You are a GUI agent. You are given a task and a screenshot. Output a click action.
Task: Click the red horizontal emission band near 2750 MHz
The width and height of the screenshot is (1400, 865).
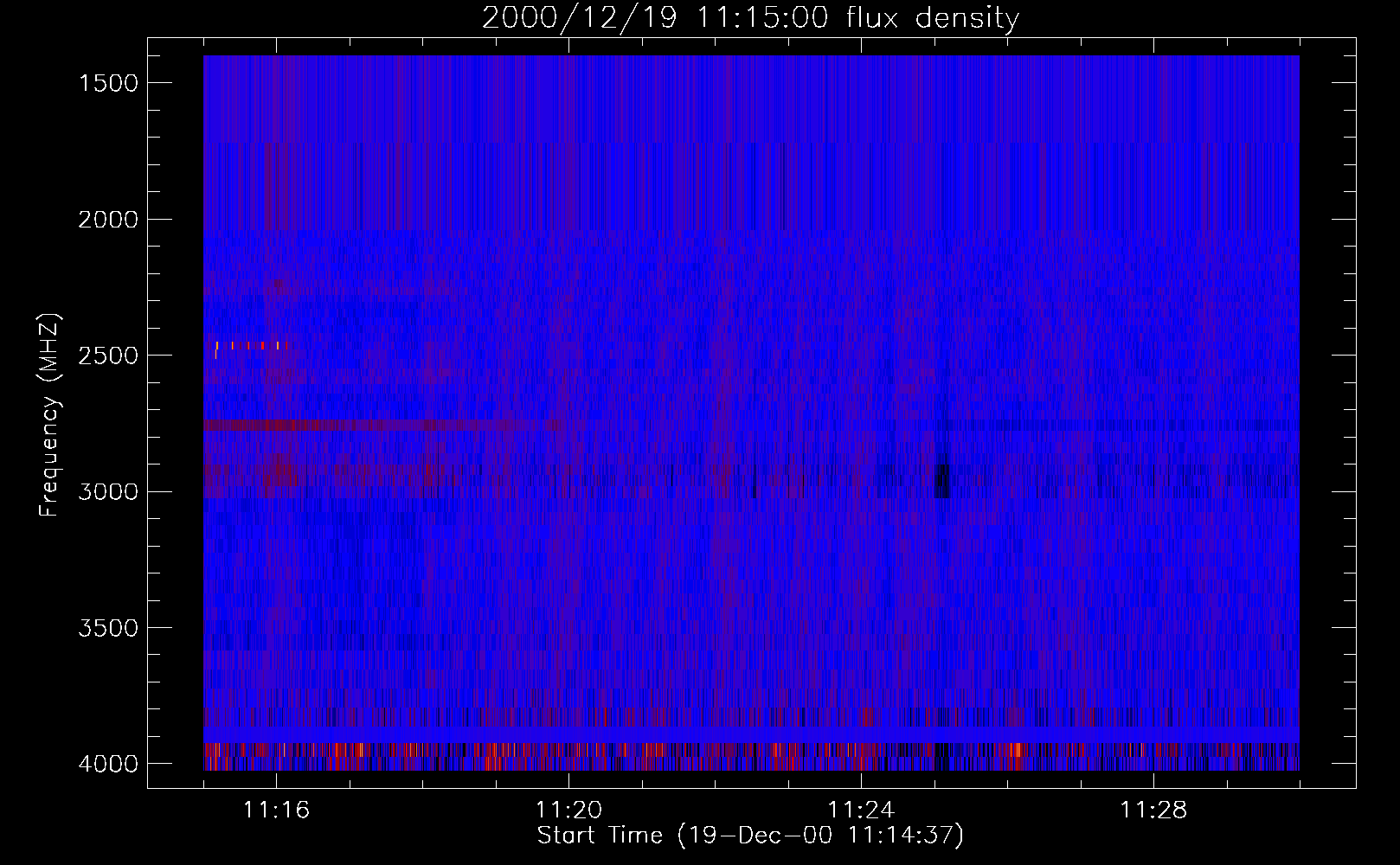[x=381, y=425]
